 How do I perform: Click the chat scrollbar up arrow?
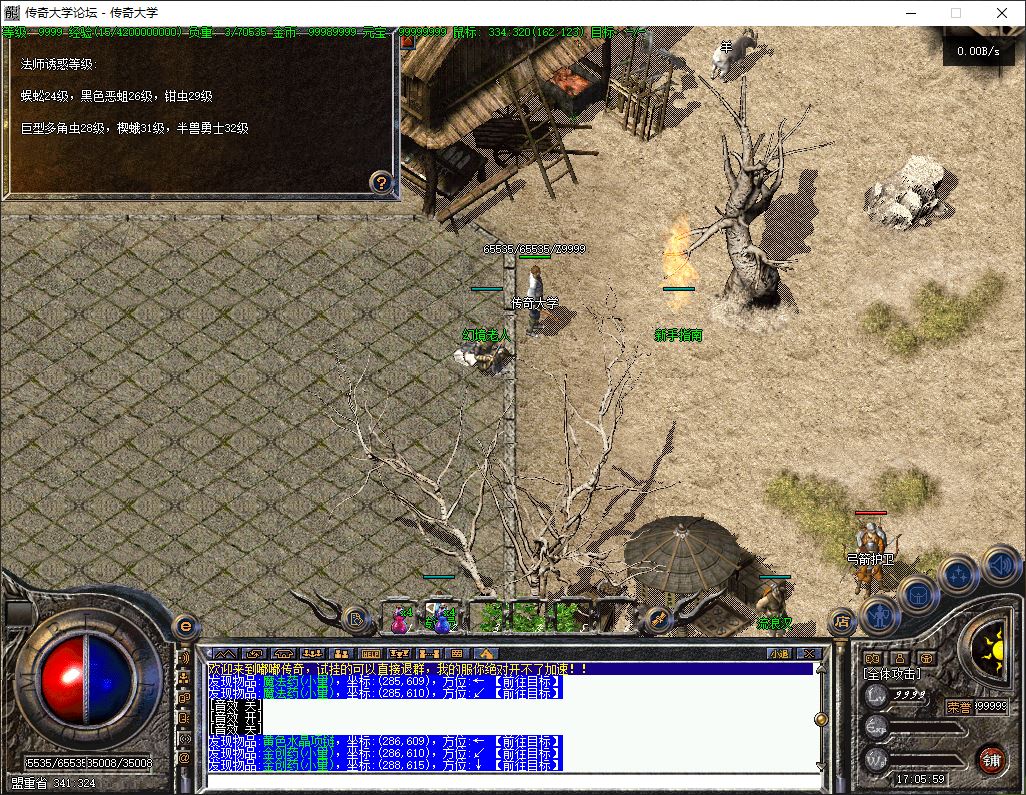[x=821, y=669]
